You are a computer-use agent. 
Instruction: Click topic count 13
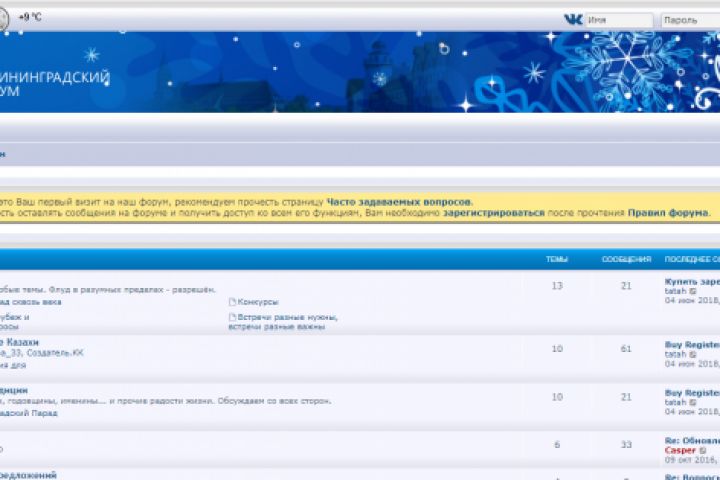pyautogui.click(x=557, y=286)
